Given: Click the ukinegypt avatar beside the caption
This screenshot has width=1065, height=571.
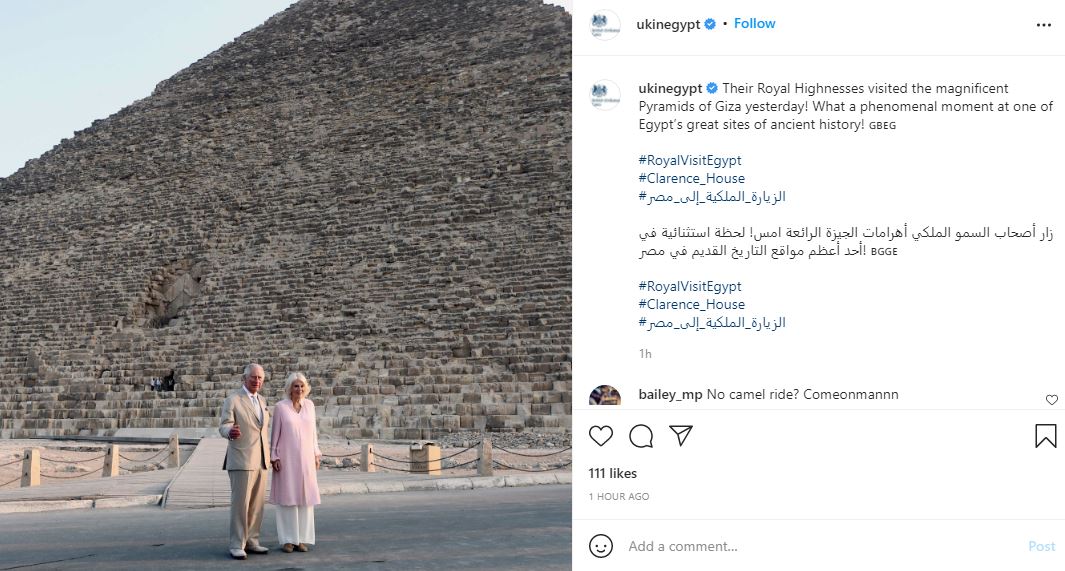Looking at the screenshot, I should pos(604,95).
